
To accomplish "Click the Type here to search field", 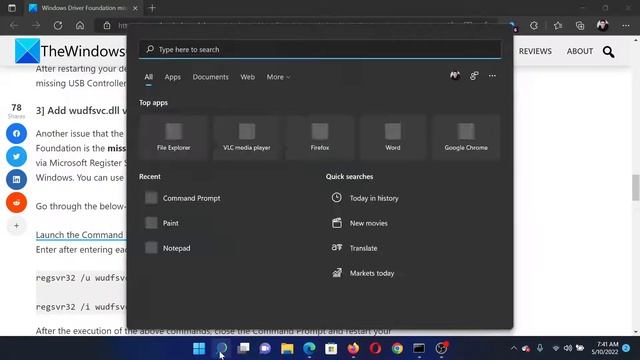I will pos(320,49).
